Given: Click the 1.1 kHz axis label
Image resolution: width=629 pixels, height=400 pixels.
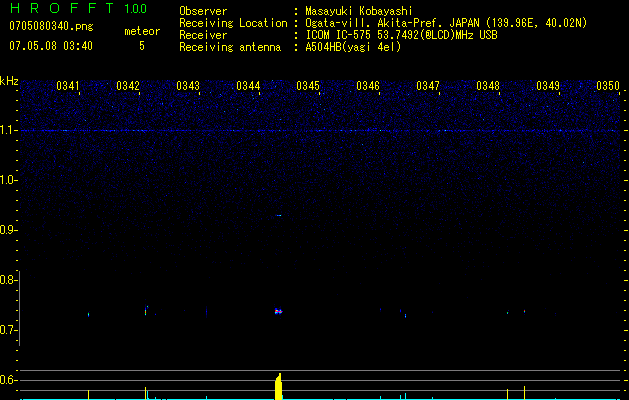Looking at the screenshot, I should (x=7, y=130).
